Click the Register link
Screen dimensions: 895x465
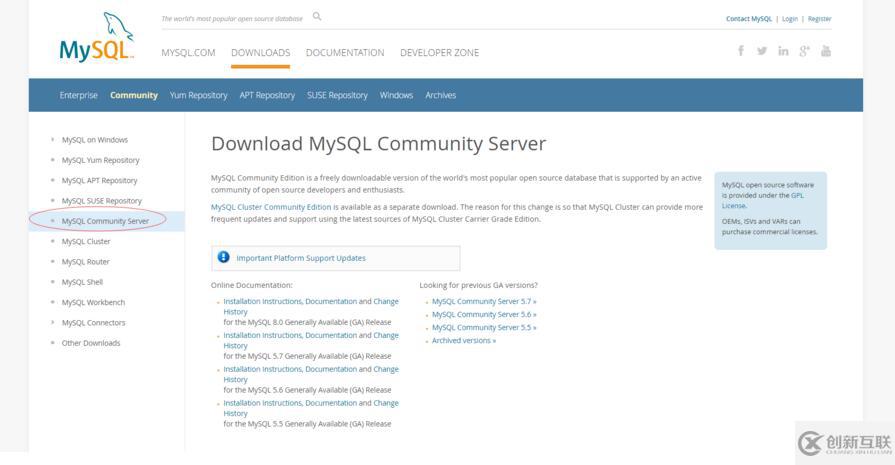coord(820,19)
